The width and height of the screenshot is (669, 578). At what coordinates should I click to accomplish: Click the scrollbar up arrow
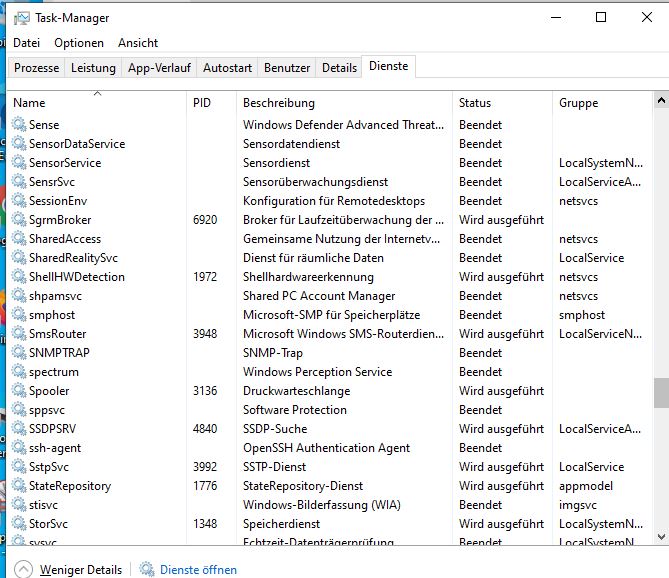click(x=661, y=101)
